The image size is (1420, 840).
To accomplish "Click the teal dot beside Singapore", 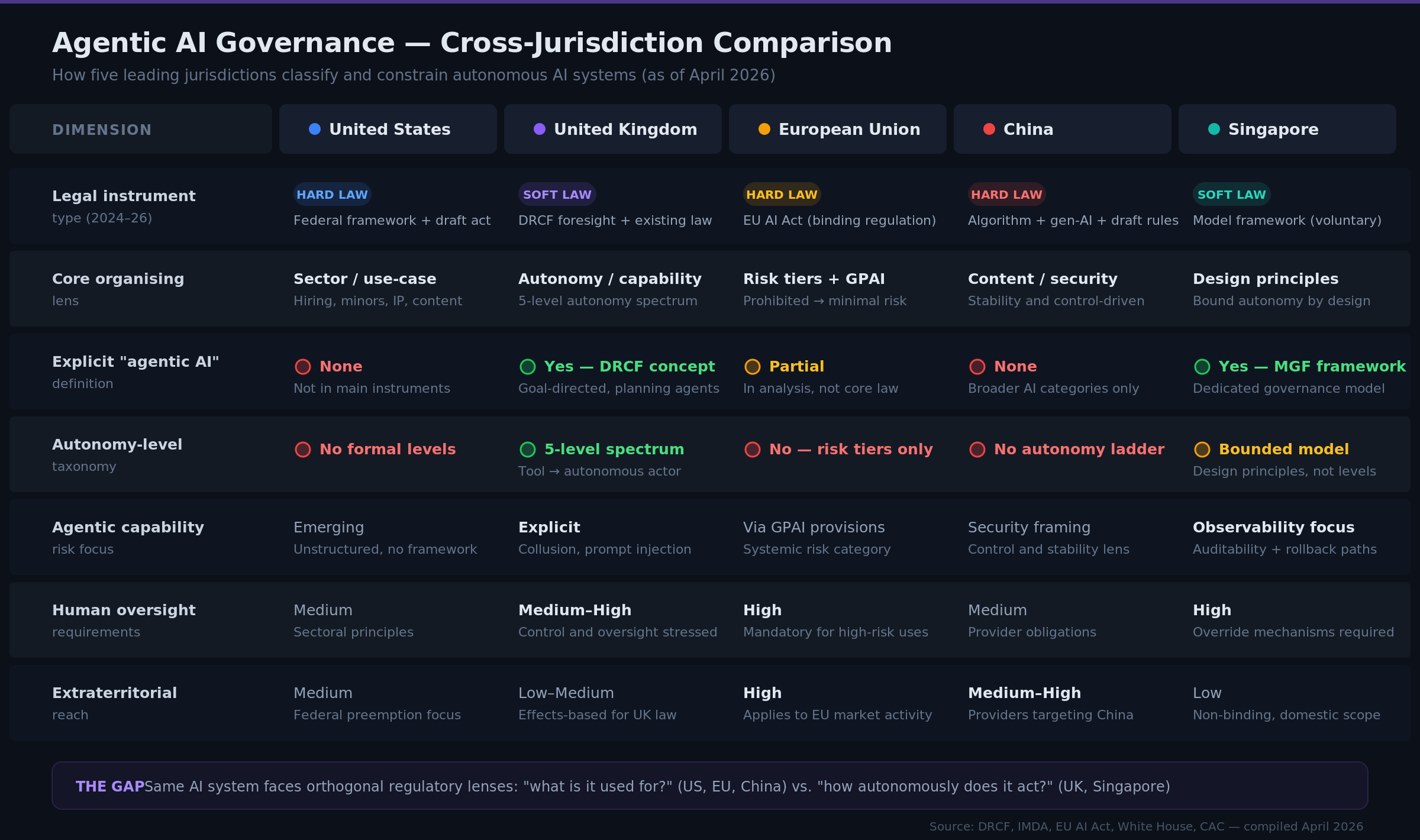I will click(1214, 129).
